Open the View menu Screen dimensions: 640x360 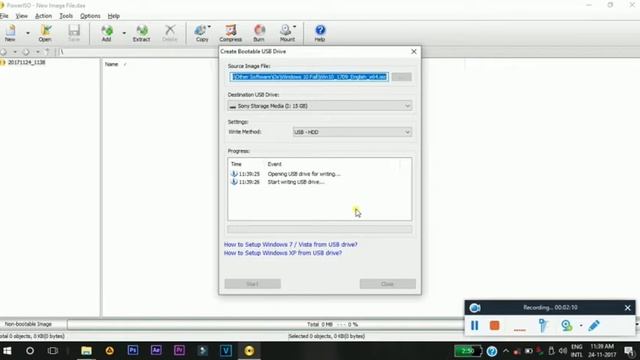(x=22, y=16)
